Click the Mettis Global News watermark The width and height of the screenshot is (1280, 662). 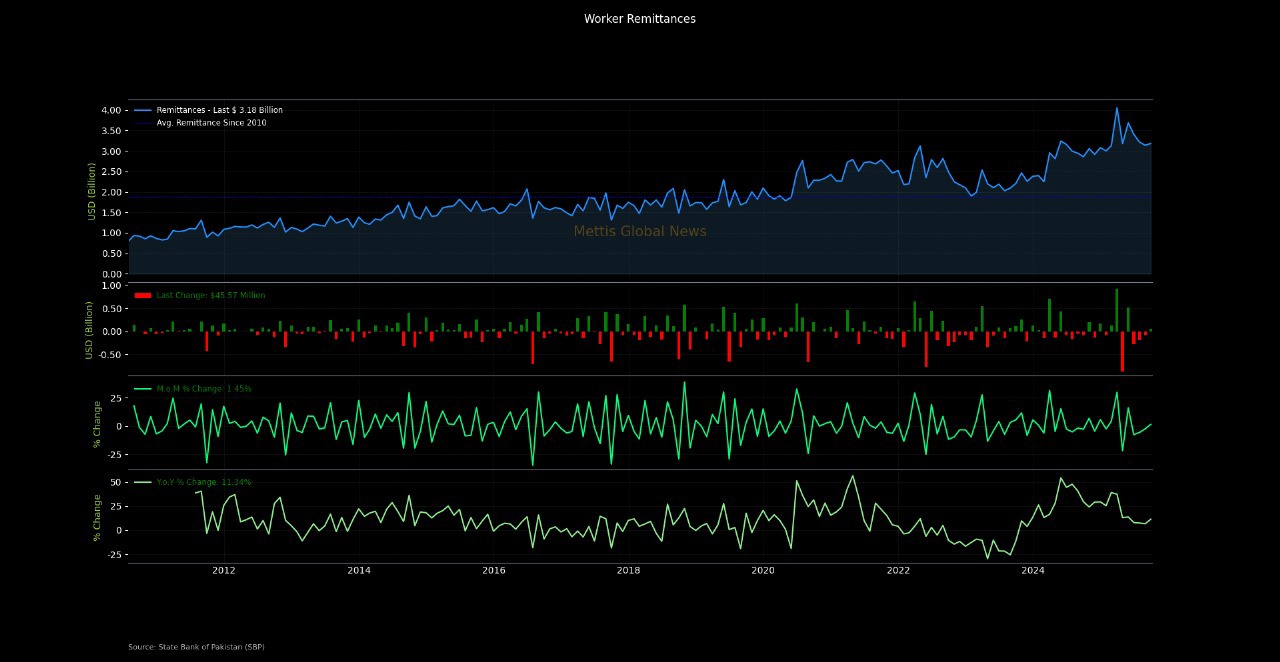[640, 232]
